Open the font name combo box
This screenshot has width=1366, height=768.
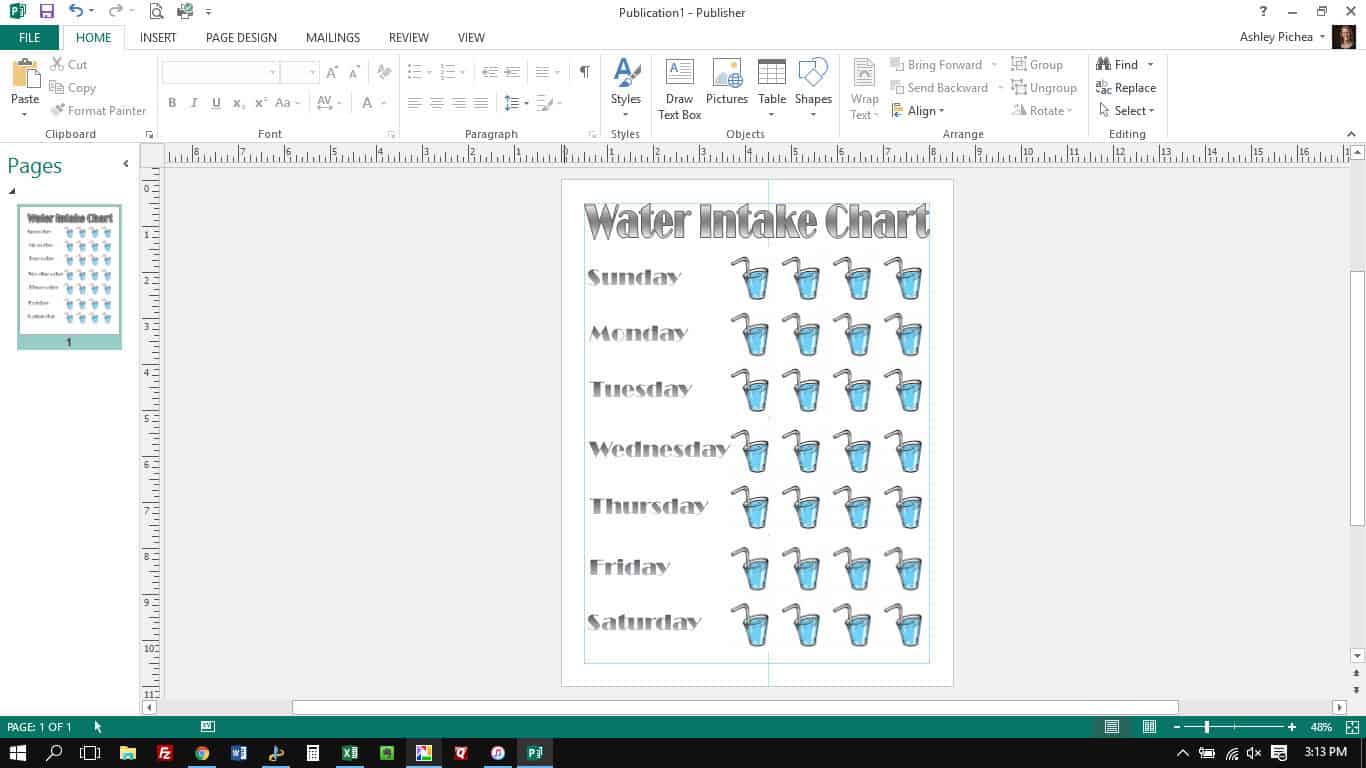tap(220, 72)
